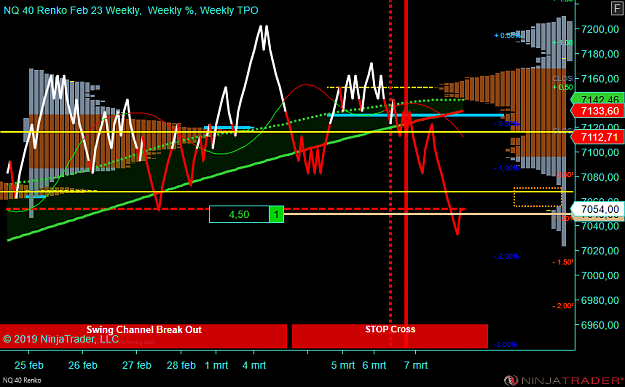Click the F button in the chart corner
The width and height of the screenshot is (625, 387).
617,8
